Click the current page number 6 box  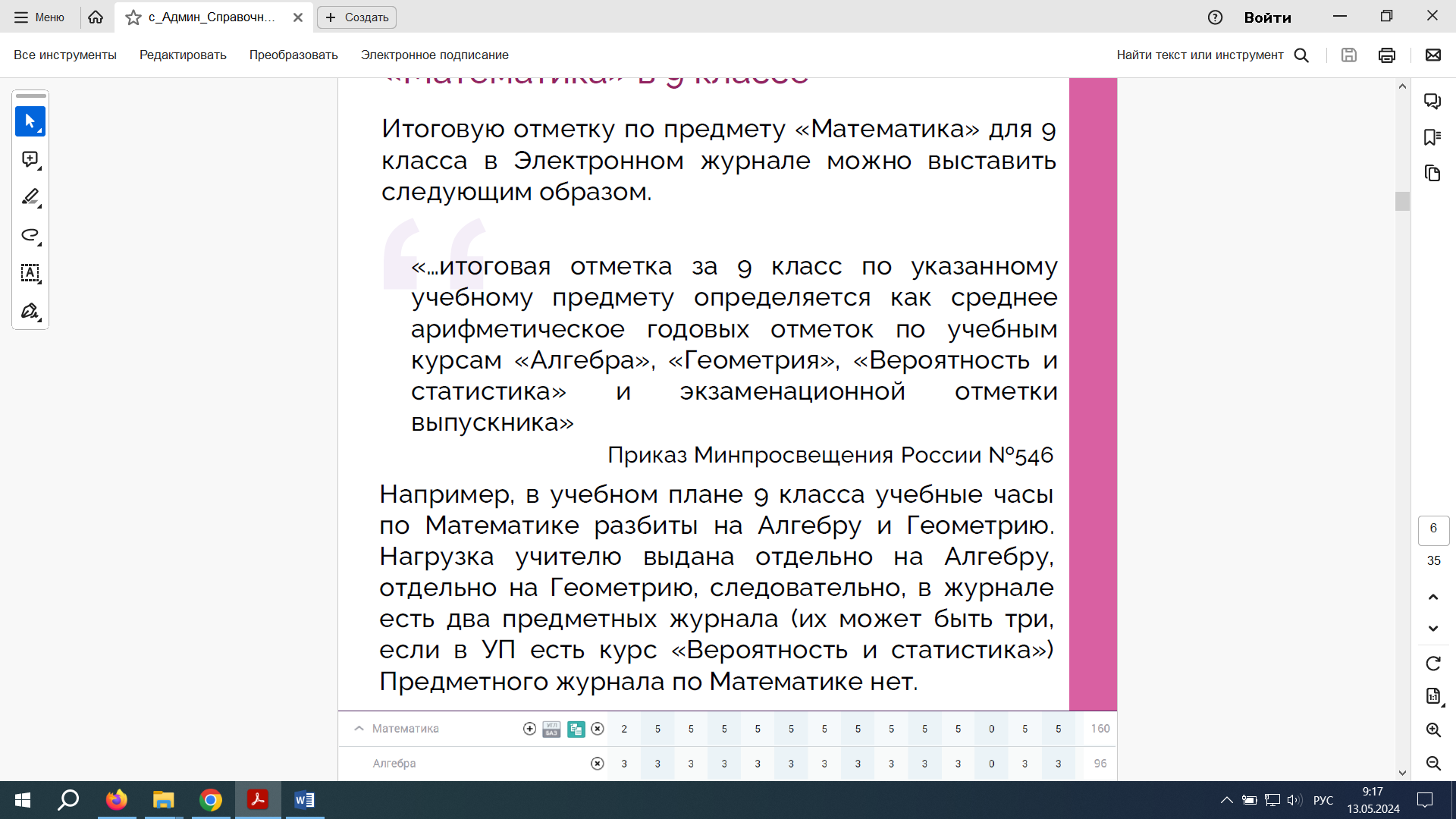tap(1433, 529)
